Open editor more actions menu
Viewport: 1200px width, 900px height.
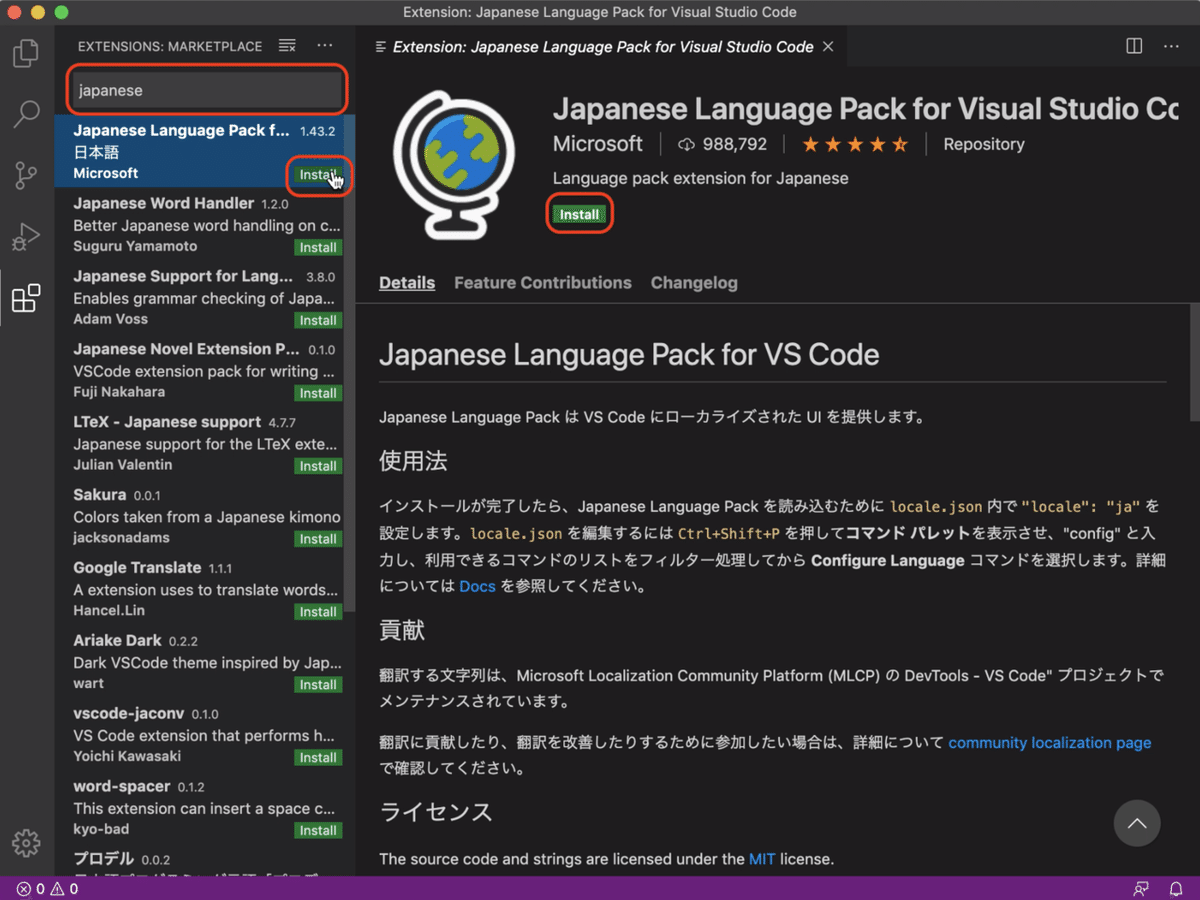[x=1171, y=46]
